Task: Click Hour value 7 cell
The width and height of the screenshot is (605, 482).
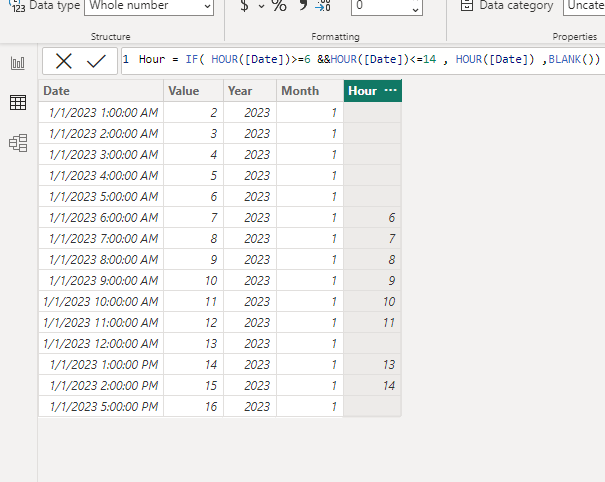Action: pos(372,238)
